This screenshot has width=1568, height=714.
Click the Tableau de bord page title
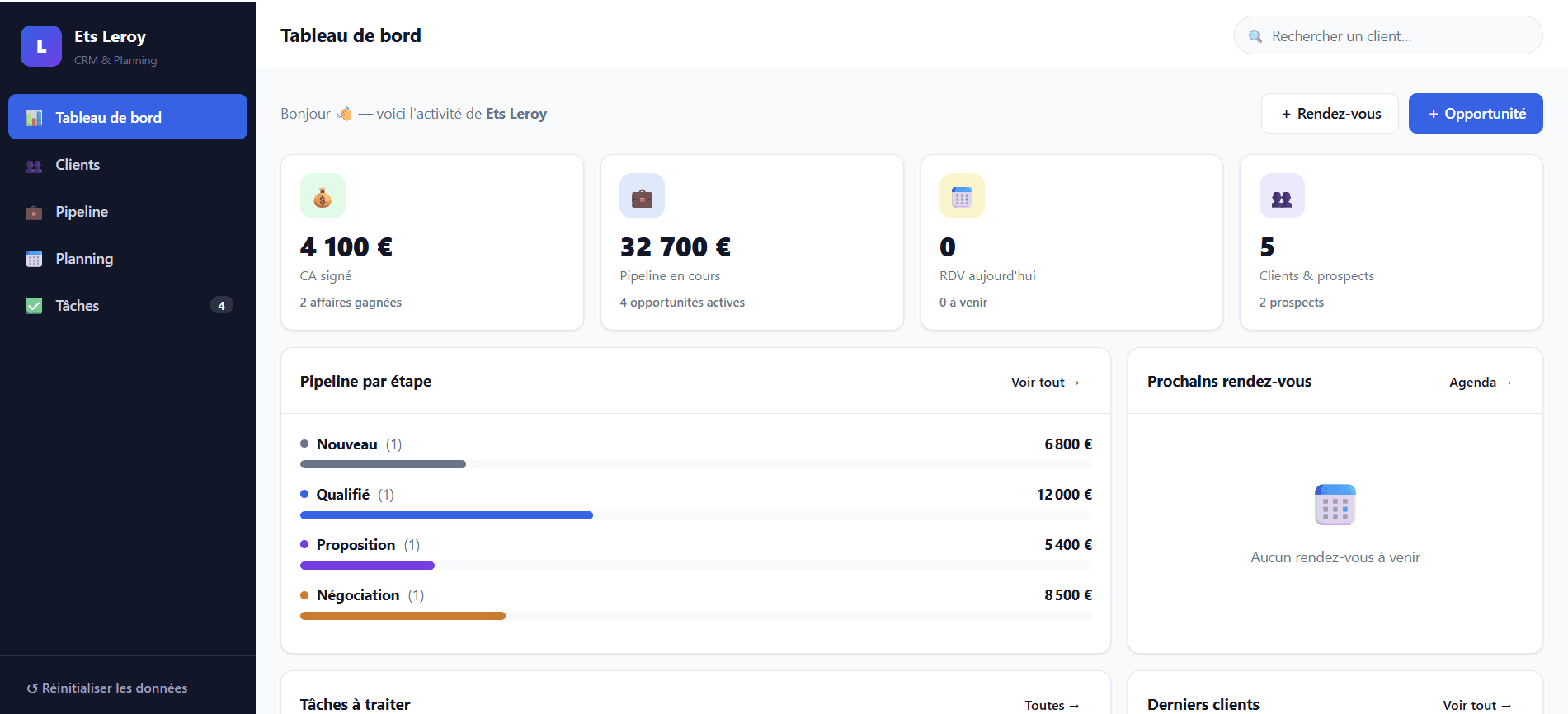click(351, 35)
